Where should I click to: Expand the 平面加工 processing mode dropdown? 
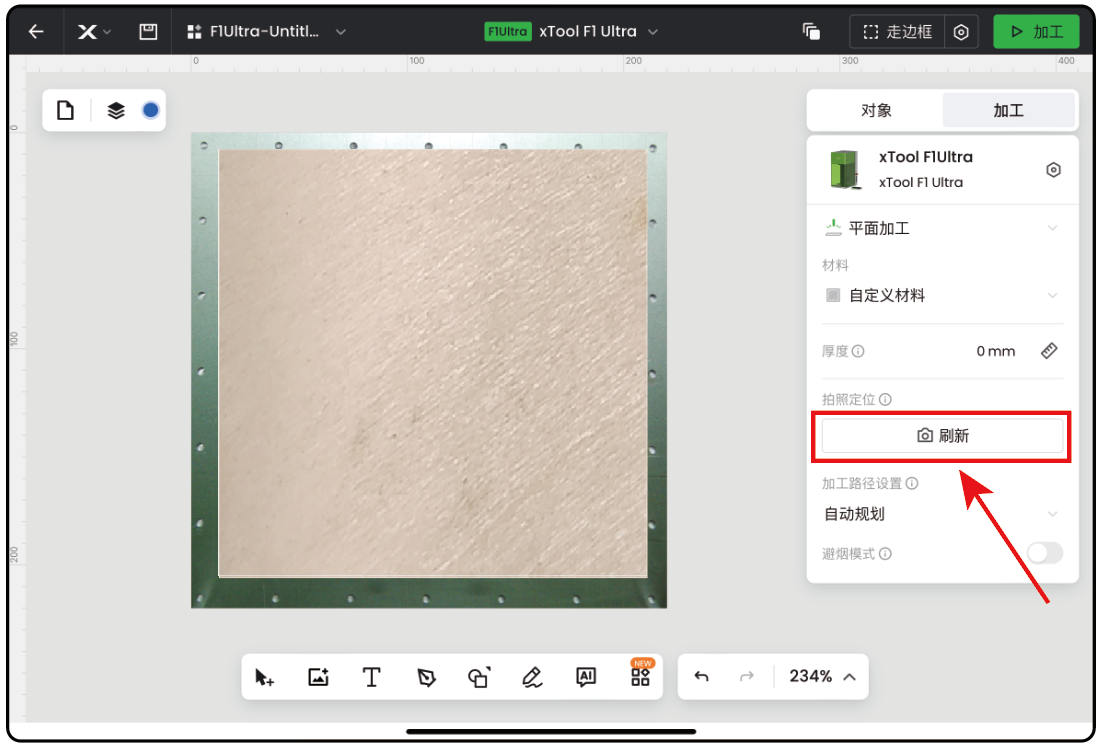point(942,228)
